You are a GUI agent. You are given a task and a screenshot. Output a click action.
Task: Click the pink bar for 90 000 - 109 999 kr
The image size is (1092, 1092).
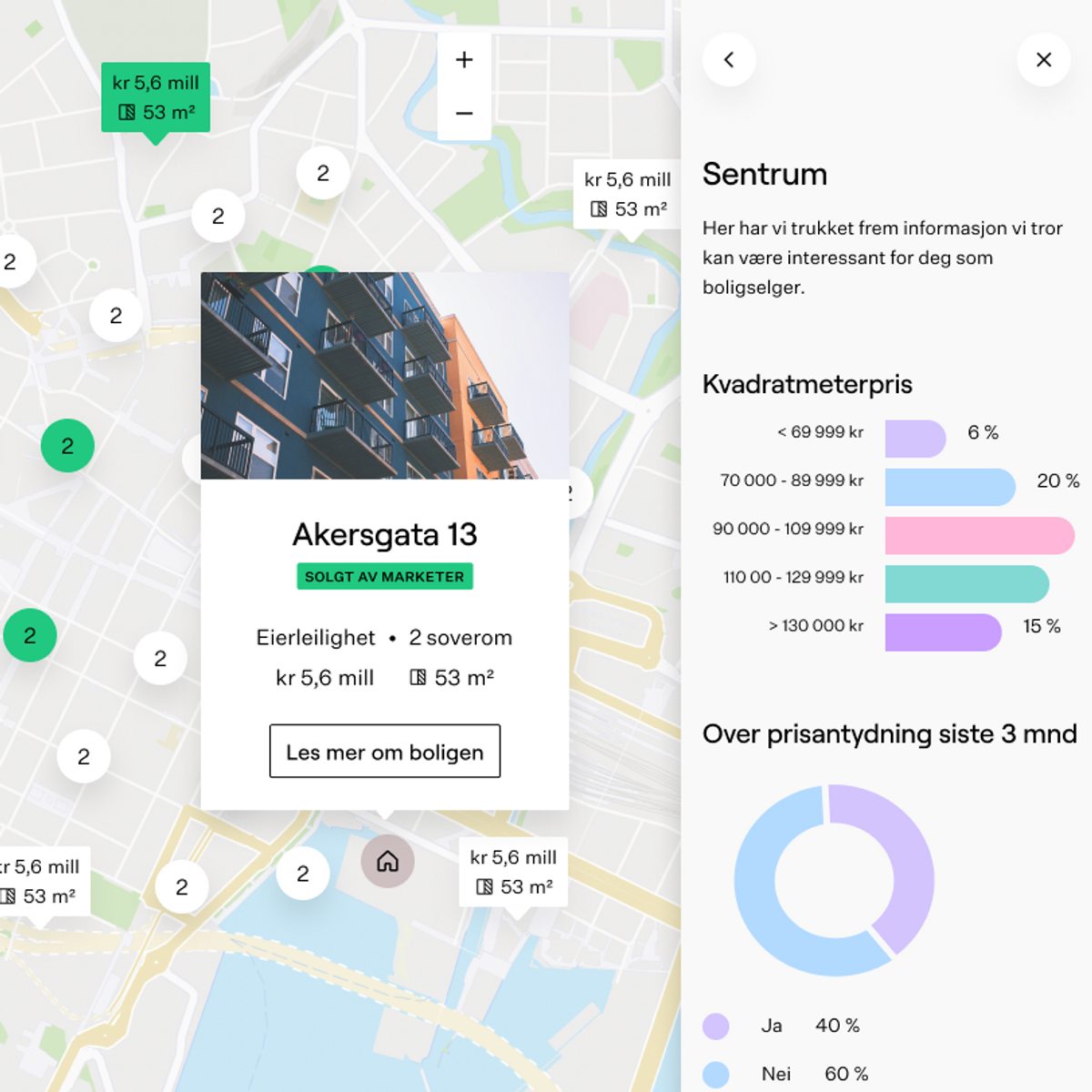(980, 536)
